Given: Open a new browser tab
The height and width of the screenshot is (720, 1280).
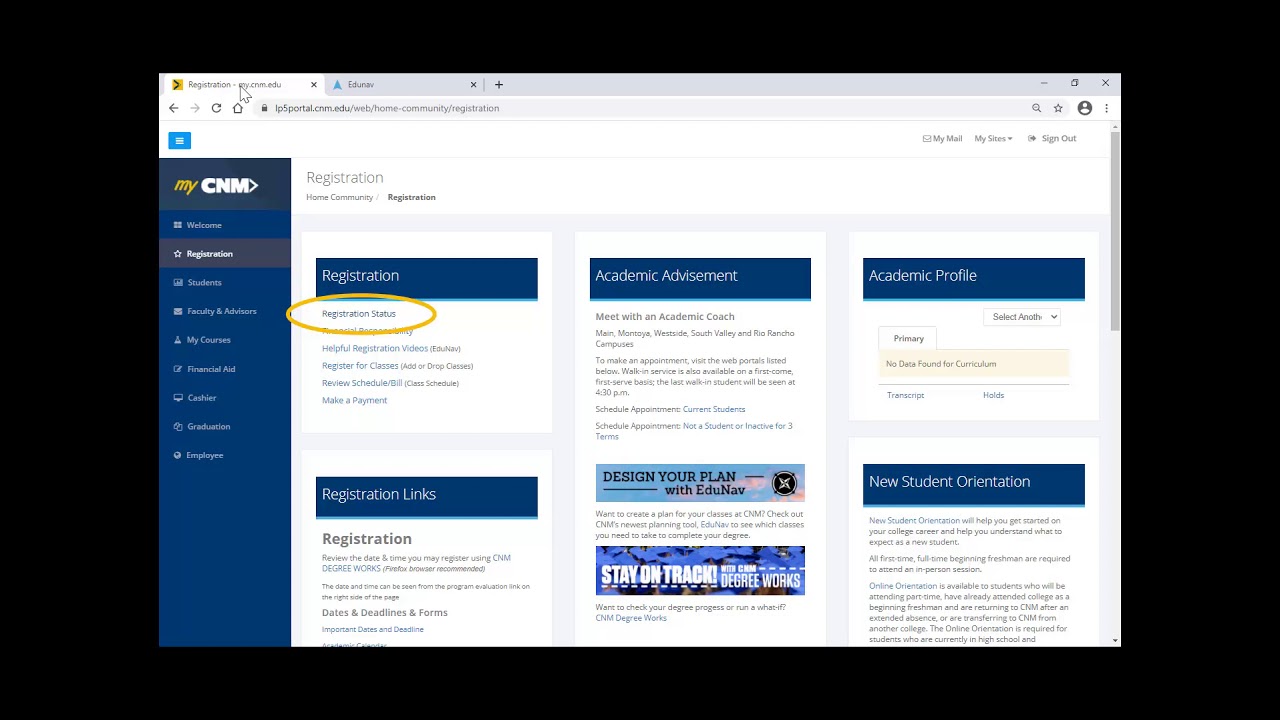Looking at the screenshot, I should click(499, 85).
